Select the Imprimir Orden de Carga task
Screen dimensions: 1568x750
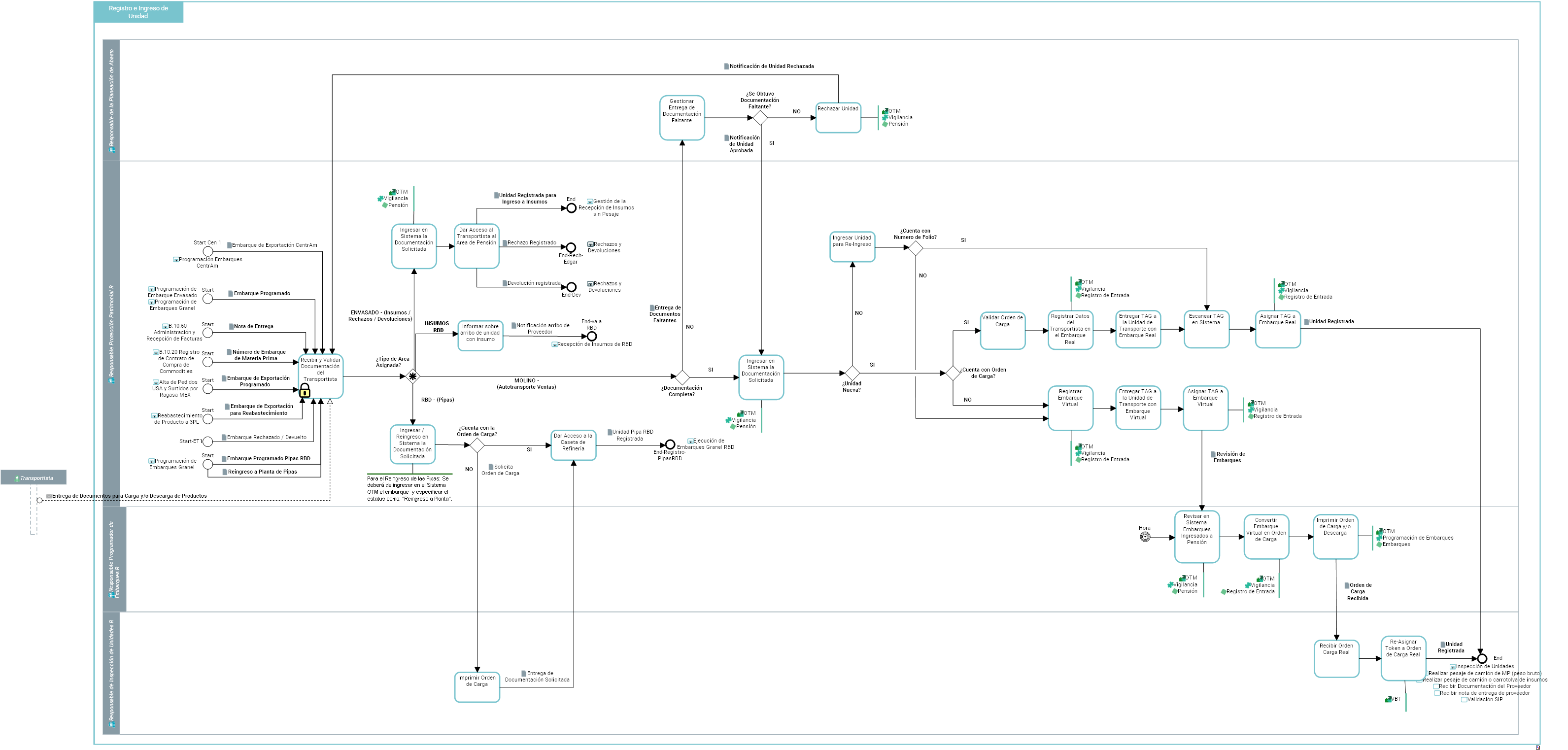pyautogui.click(x=477, y=687)
